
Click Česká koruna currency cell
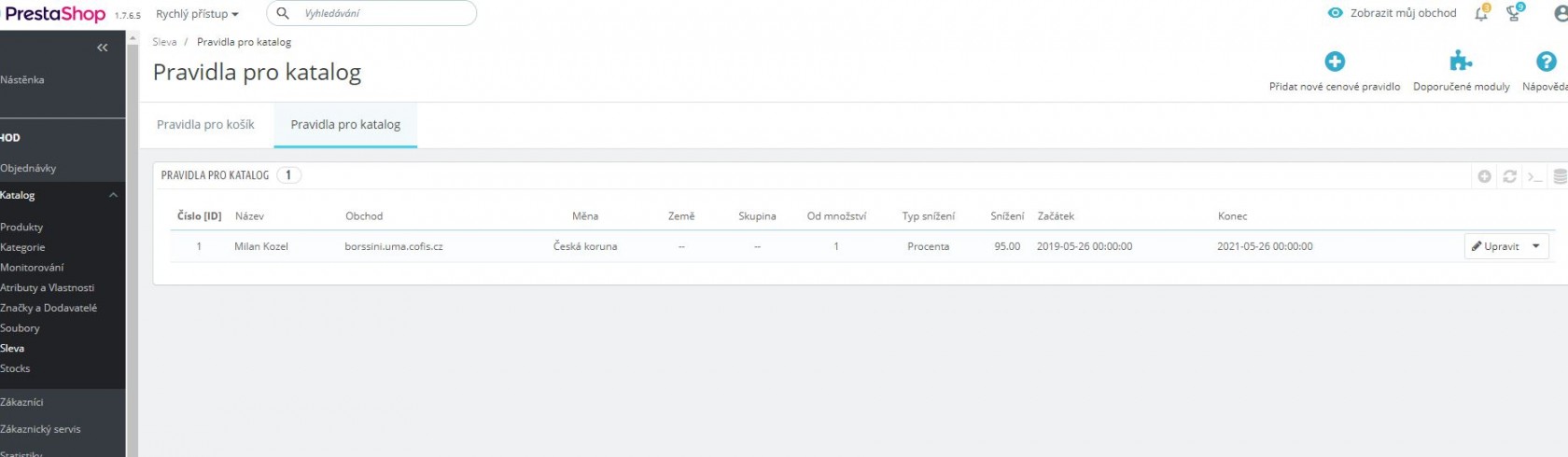click(x=585, y=247)
